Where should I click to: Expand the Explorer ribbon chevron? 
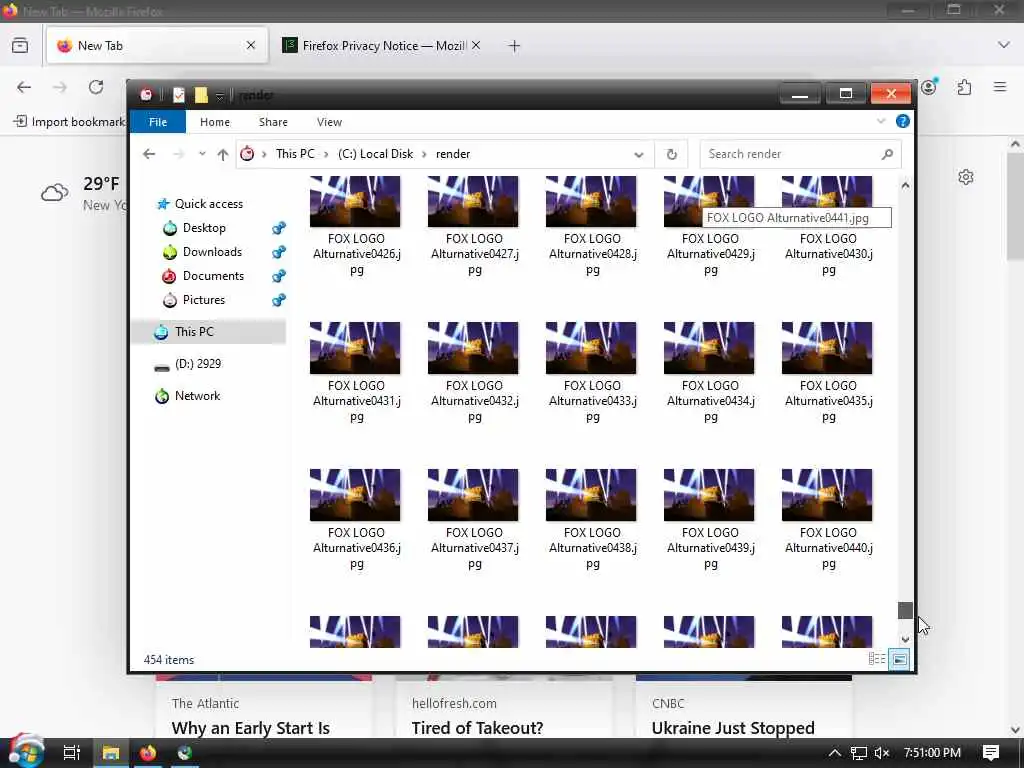(881, 121)
